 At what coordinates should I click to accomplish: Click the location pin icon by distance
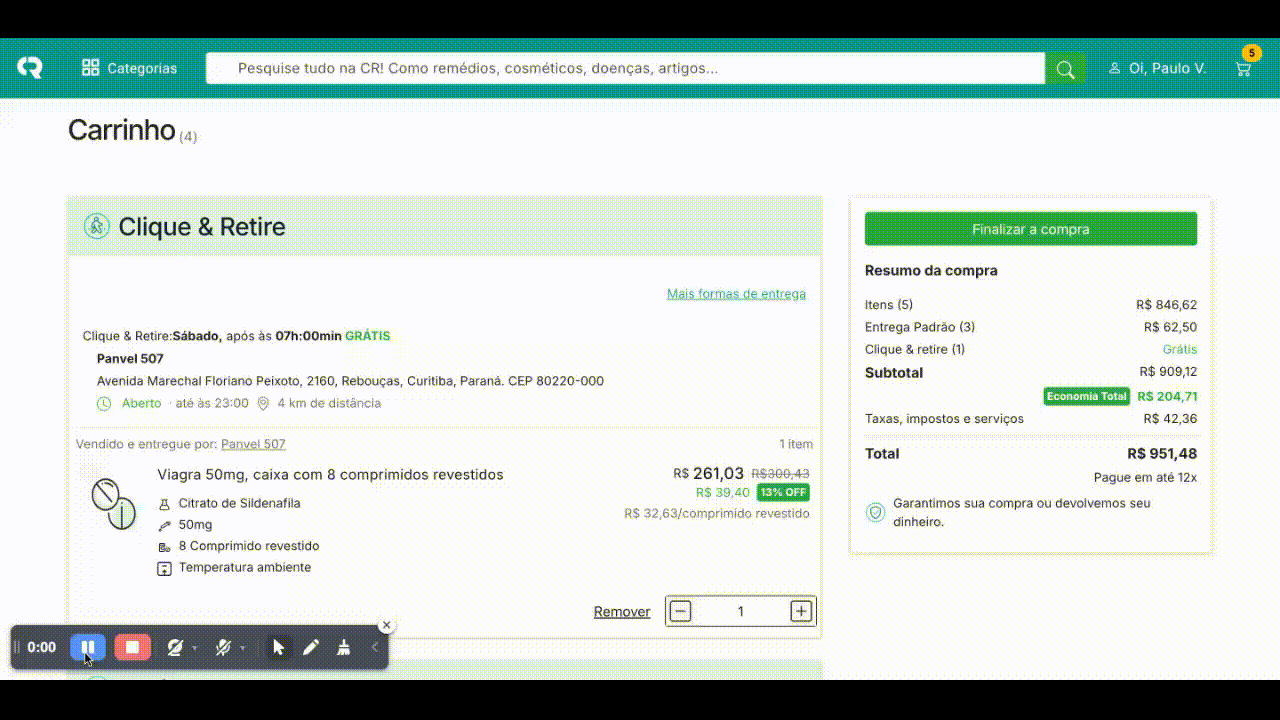tap(263, 404)
